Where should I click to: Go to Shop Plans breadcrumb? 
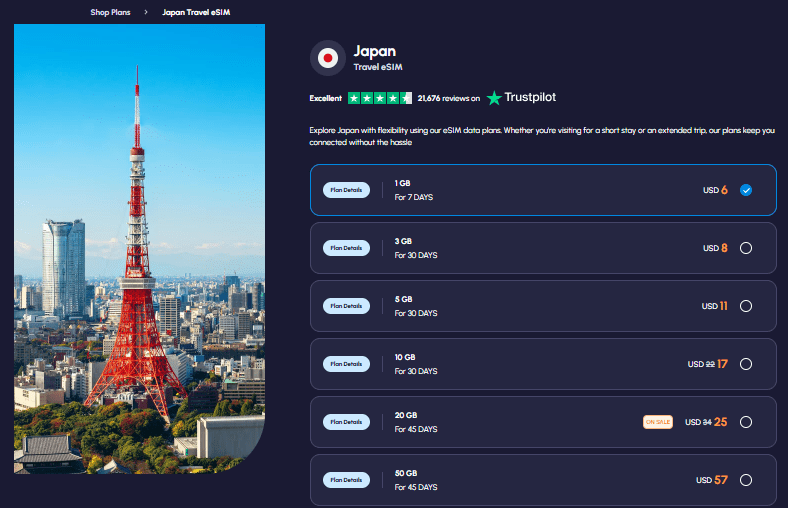(111, 12)
